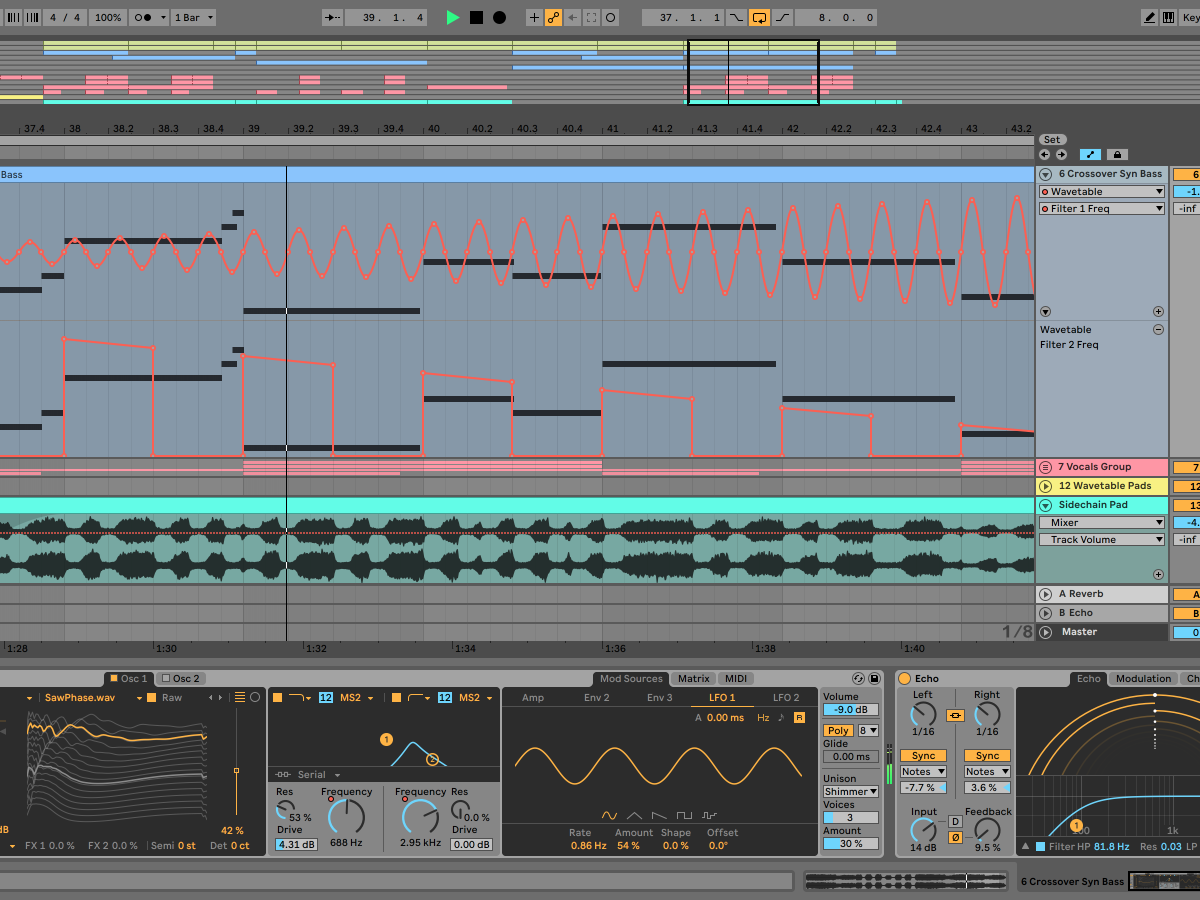Click the Set locator button
The height and width of the screenshot is (900, 1200).
pos(1052,139)
